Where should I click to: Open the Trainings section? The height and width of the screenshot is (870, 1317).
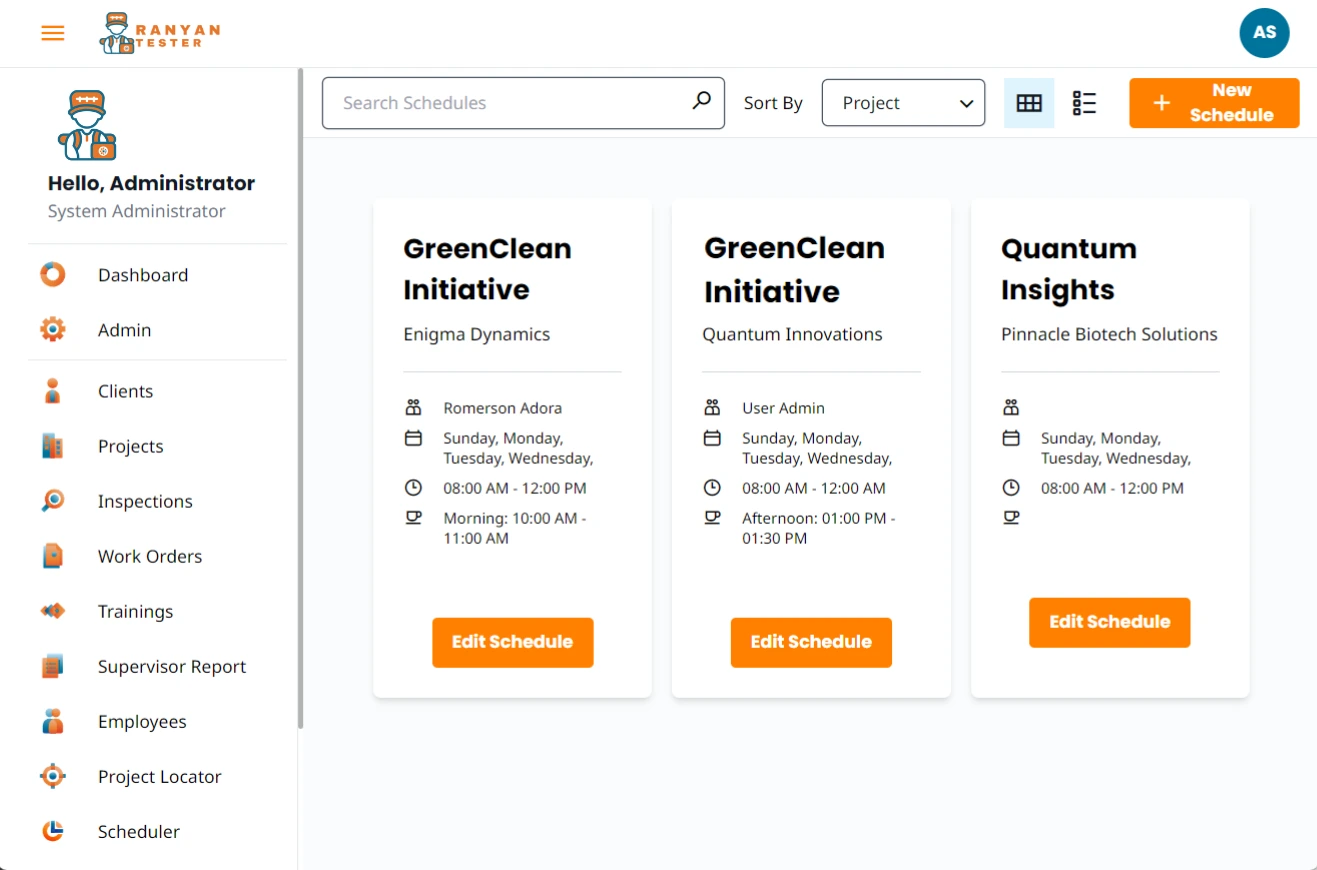click(135, 611)
